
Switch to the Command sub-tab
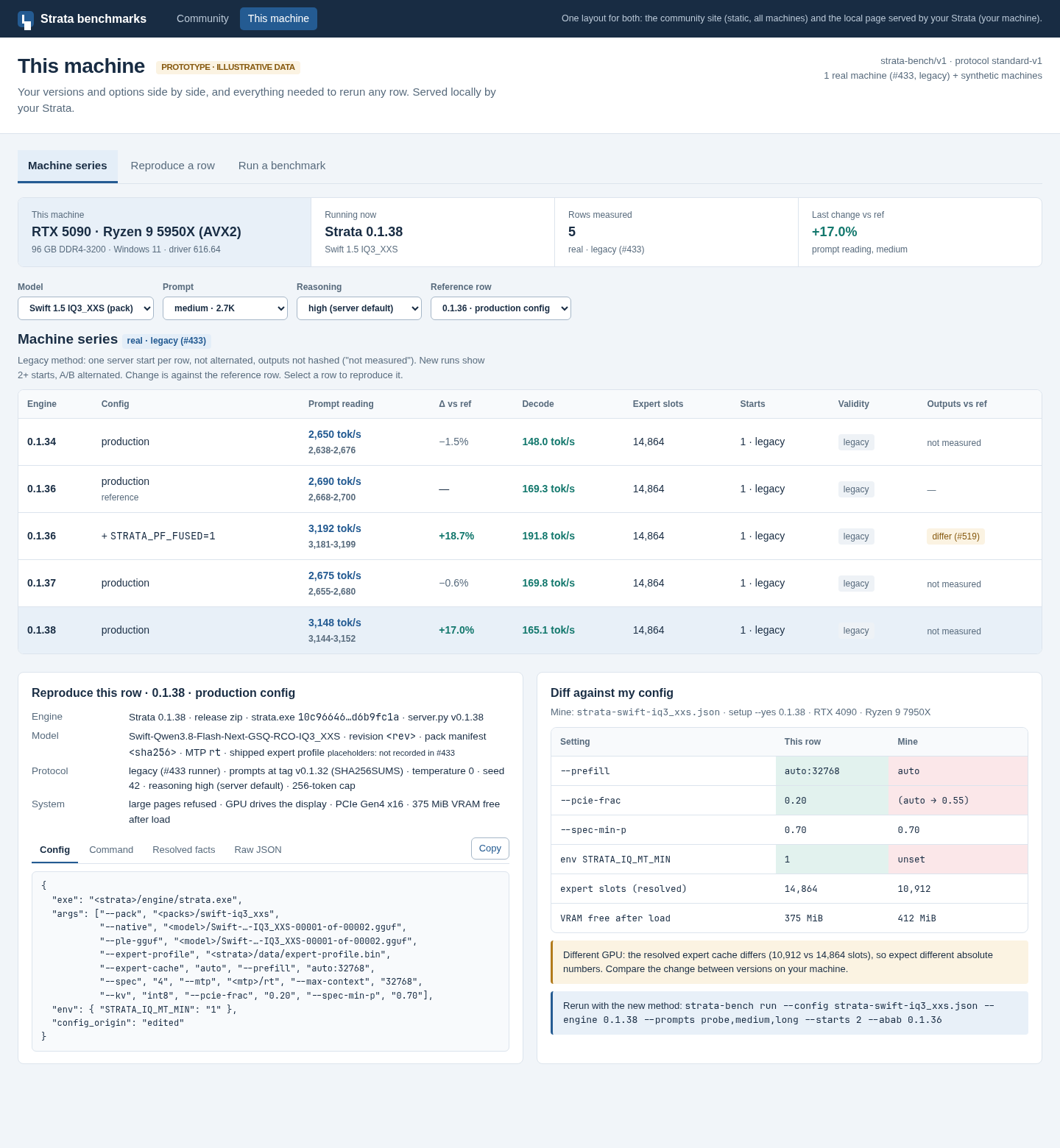pyautogui.click(x=111, y=850)
